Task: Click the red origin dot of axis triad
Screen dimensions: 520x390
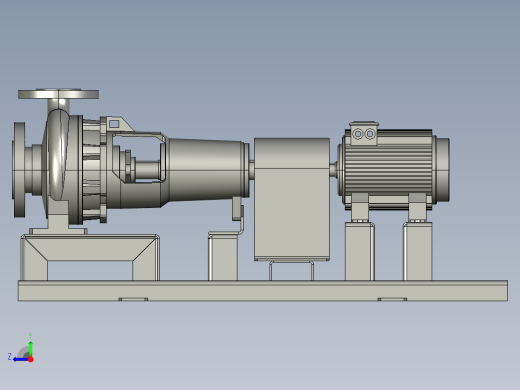Action: [x=31, y=359]
